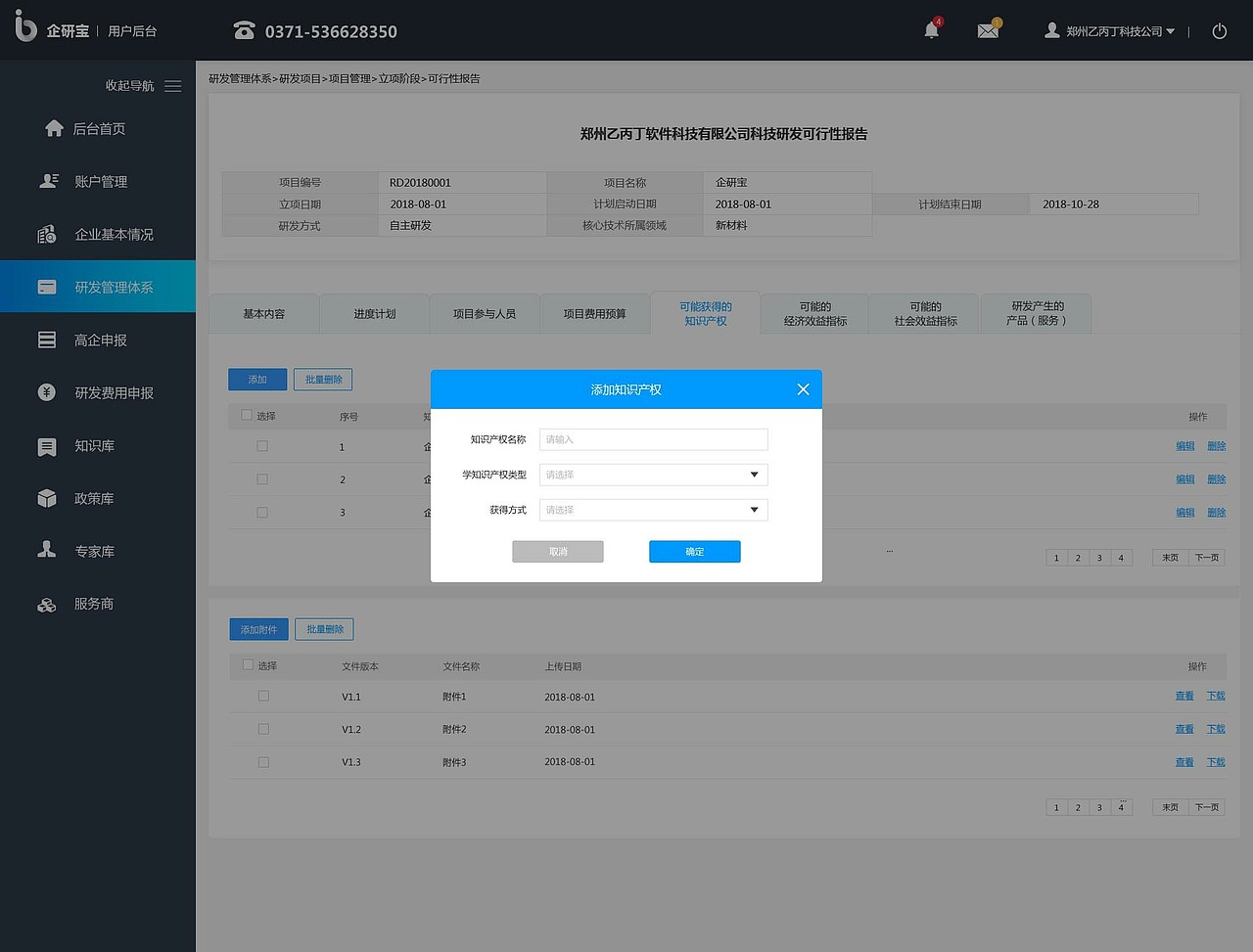Switch to the 项目费用预算 tab
This screenshot has width=1253, height=952.
tap(595, 314)
